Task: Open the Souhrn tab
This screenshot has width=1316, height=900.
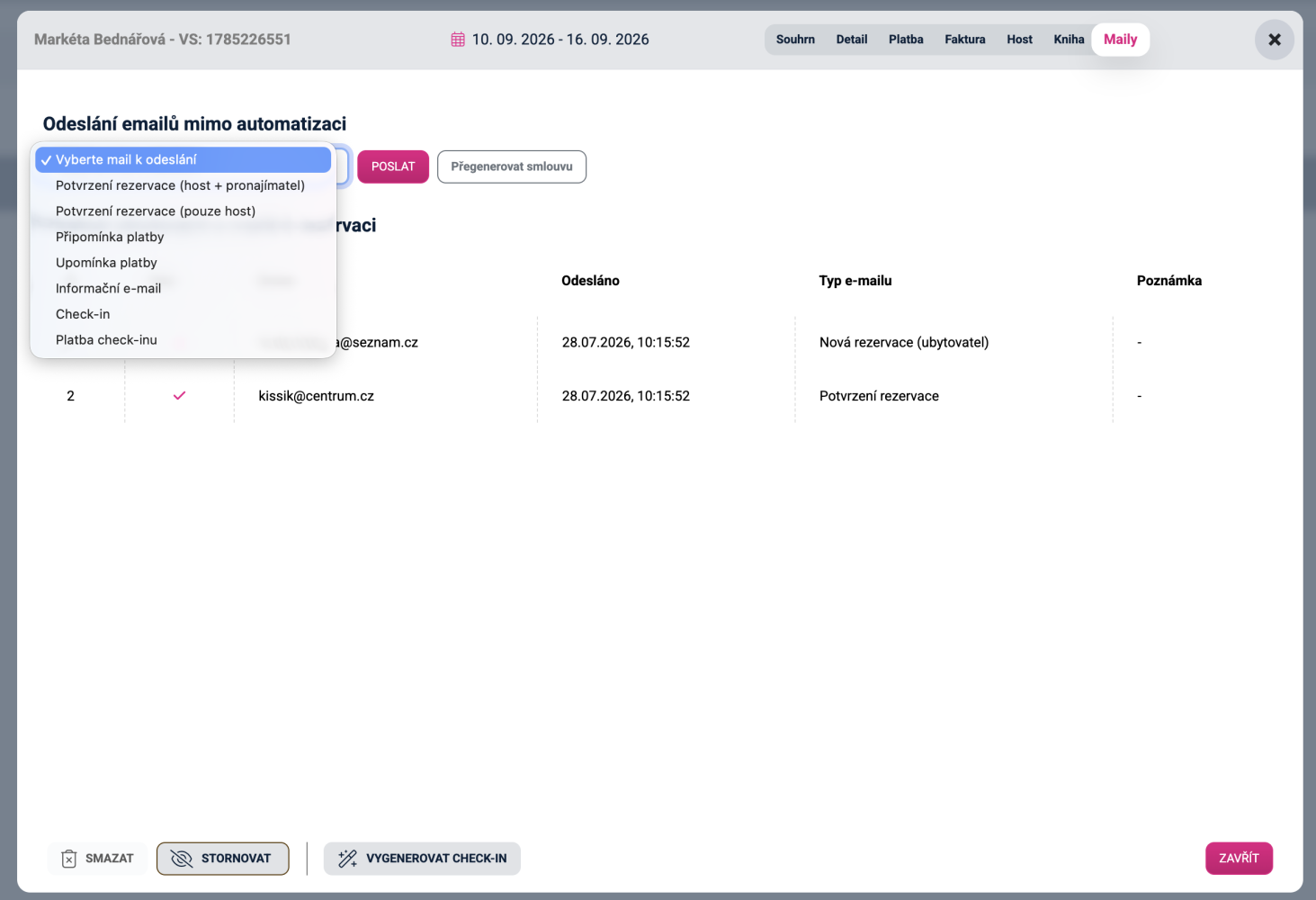Action: click(795, 40)
